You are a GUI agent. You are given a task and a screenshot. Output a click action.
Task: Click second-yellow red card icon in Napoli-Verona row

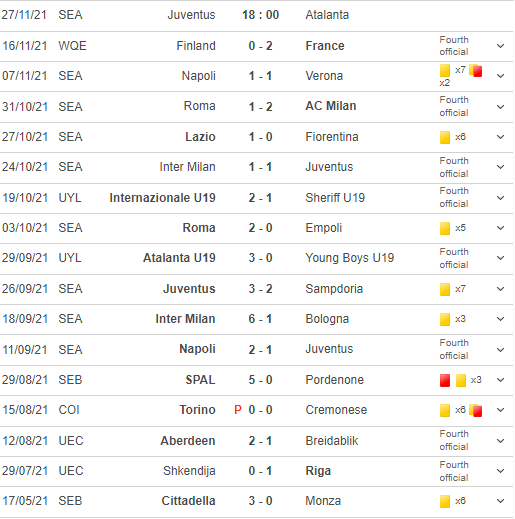pos(476,70)
